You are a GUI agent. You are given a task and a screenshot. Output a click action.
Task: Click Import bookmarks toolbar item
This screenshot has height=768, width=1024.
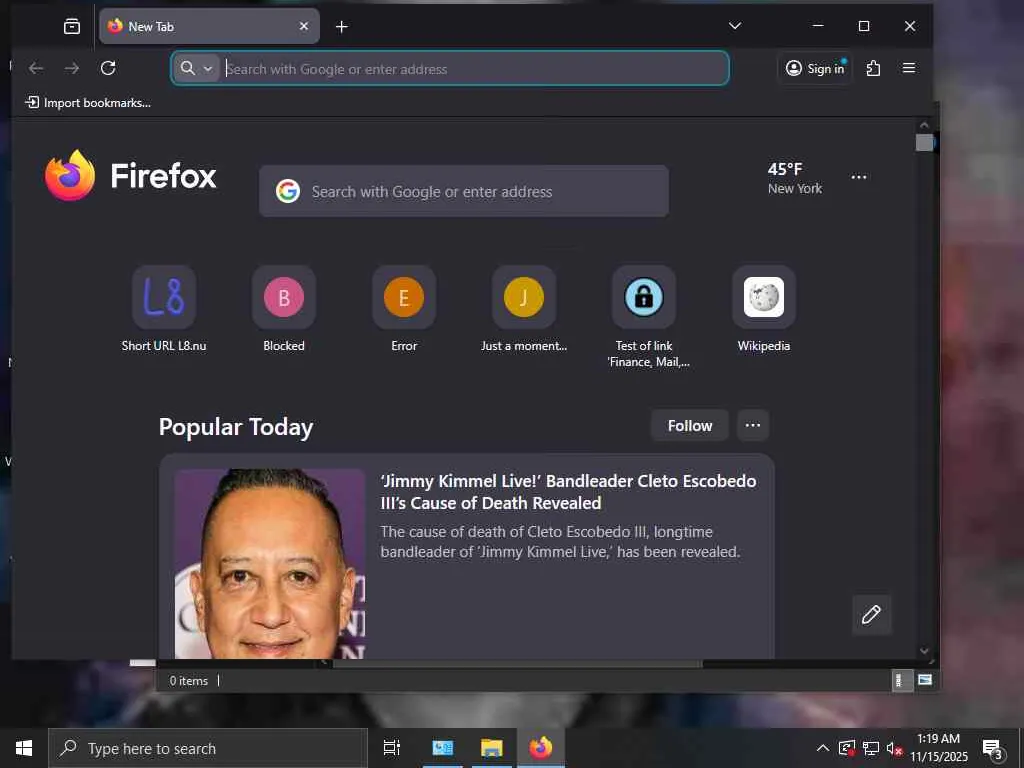[88, 103]
